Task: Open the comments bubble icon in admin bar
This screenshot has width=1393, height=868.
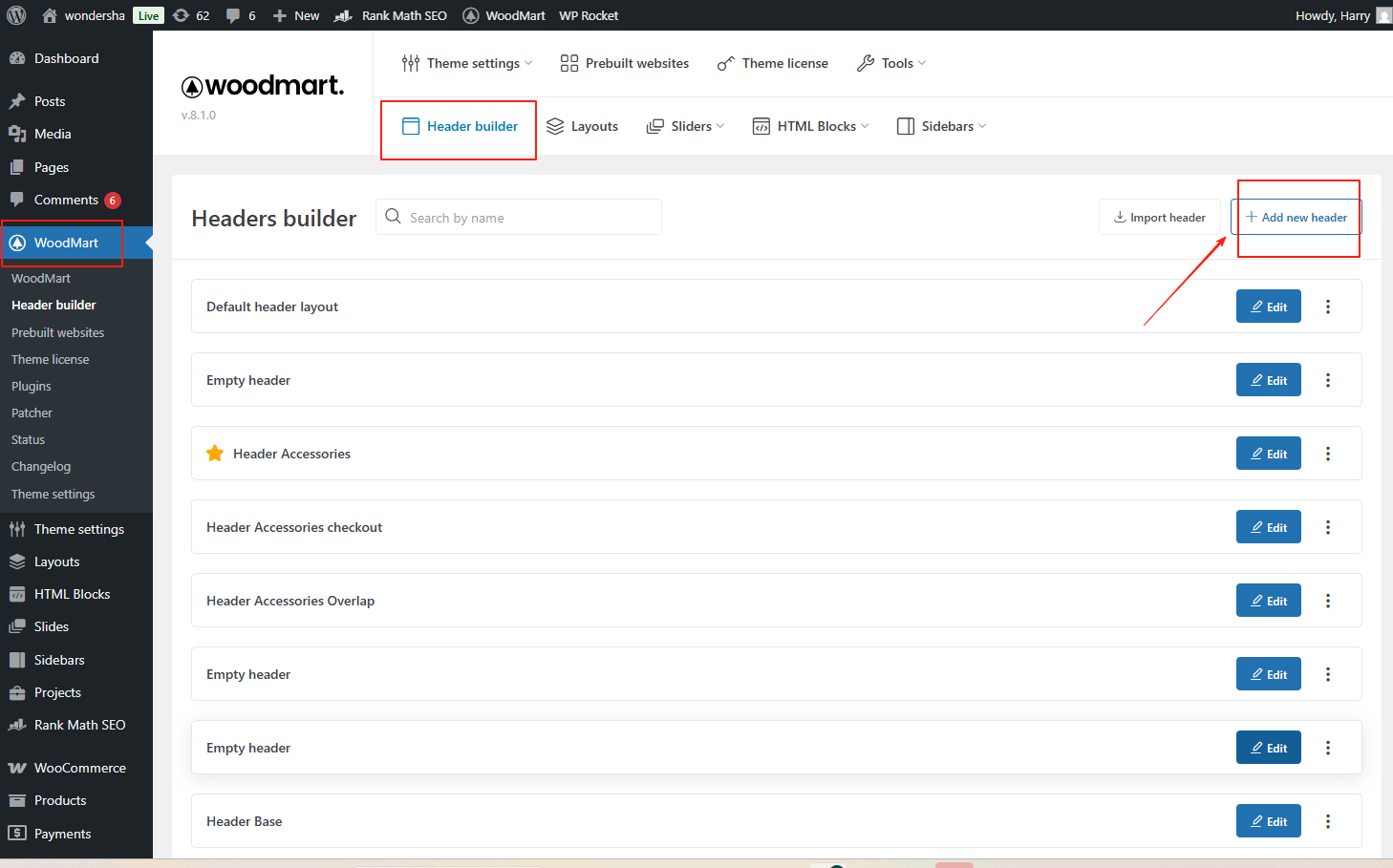Action: (233, 15)
